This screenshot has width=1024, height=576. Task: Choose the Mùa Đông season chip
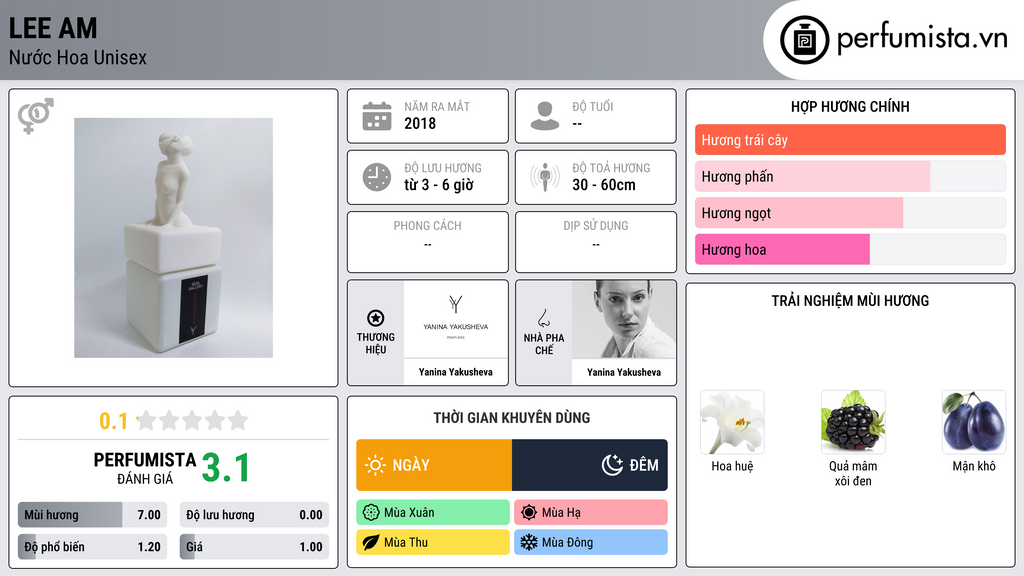(591, 543)
